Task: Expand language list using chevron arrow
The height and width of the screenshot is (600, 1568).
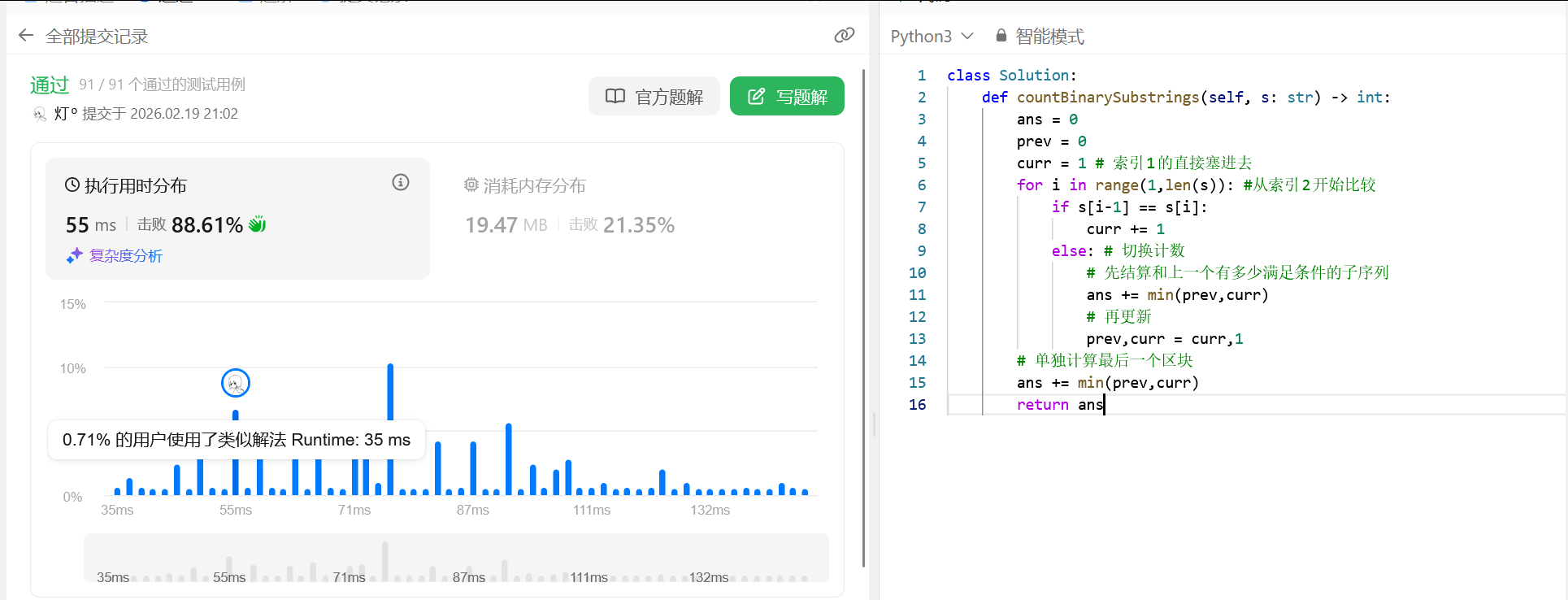Action: [967, 36]
